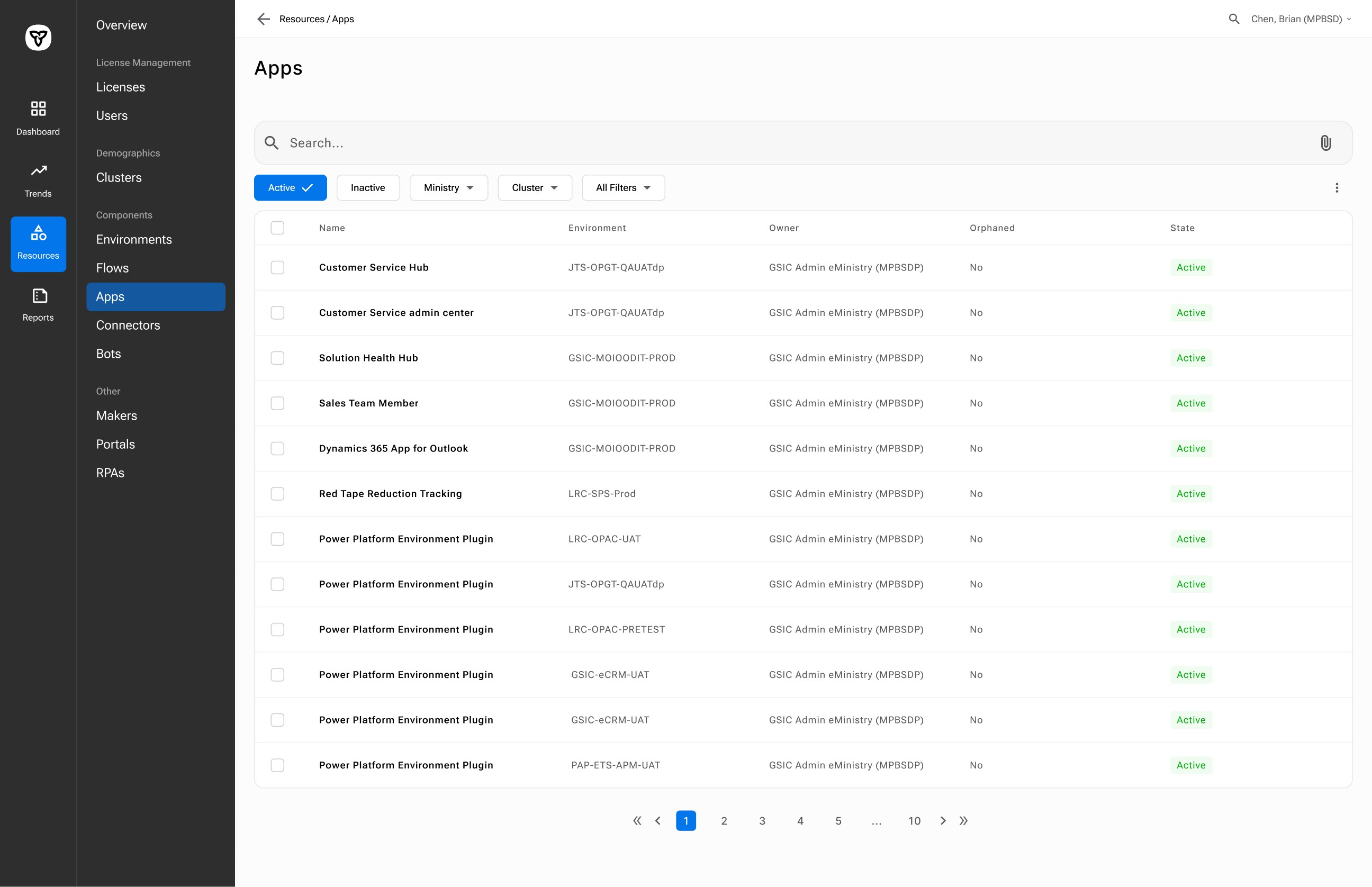The height and width of the screenshot is (887, 1372).
Task: Check the Customer Service Hub row checkbox
Action: pos(277,268)
